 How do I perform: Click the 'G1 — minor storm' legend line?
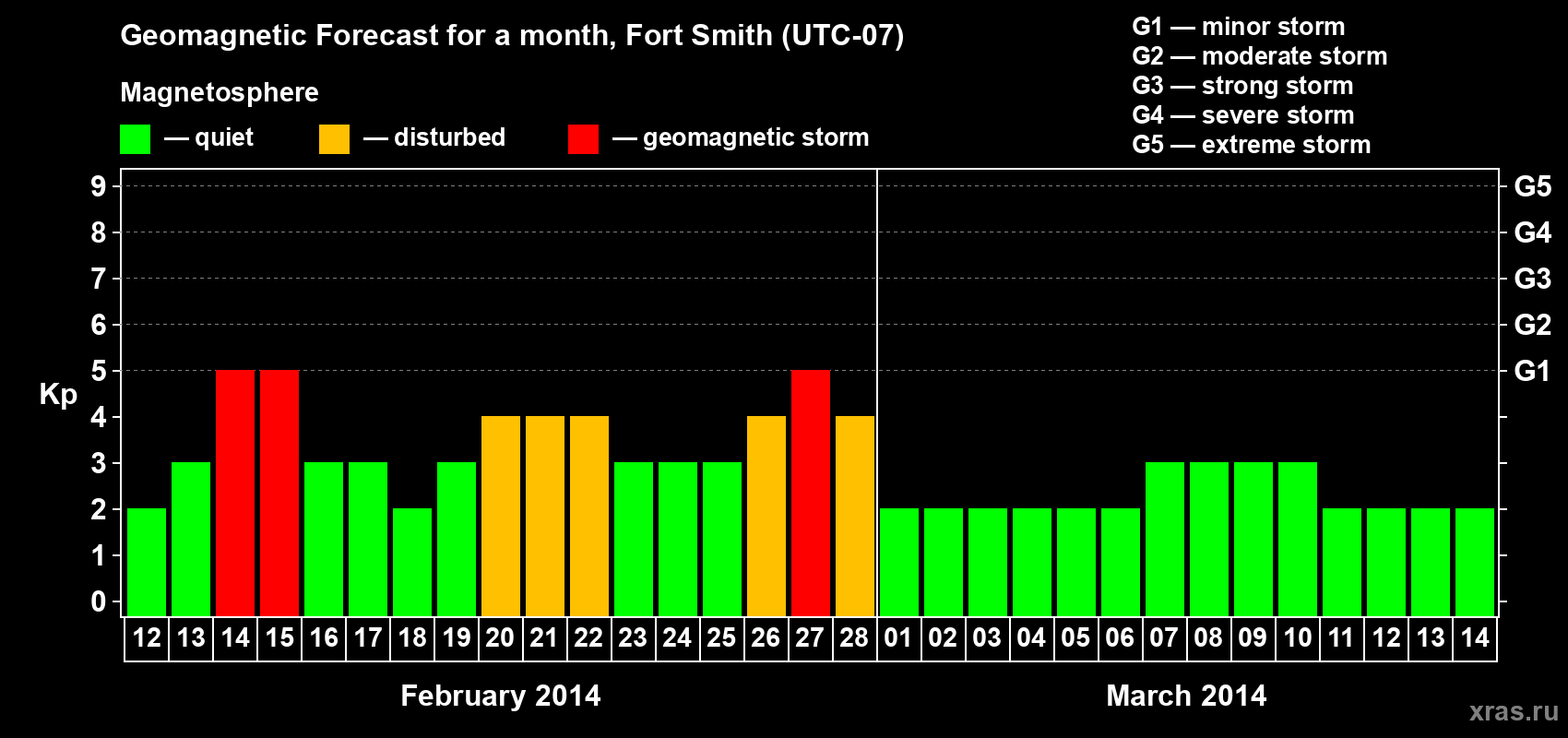pos(1239,27)
